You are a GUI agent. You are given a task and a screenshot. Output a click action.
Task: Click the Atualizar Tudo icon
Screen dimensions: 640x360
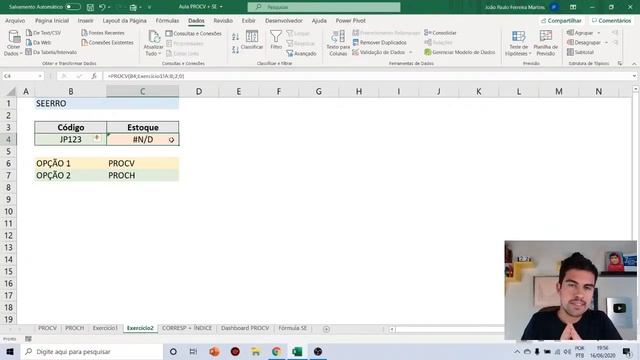coord(153,38)
